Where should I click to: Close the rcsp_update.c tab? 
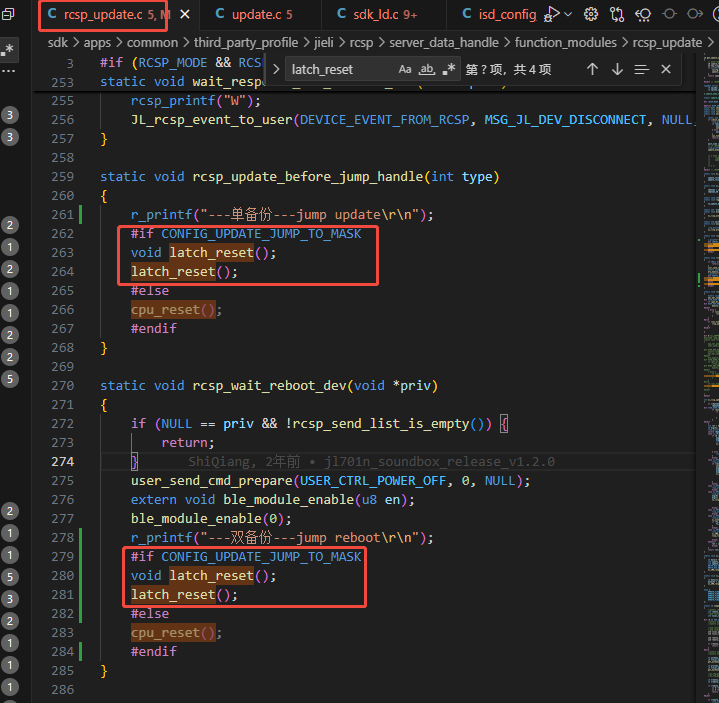(x=185, y=14)
